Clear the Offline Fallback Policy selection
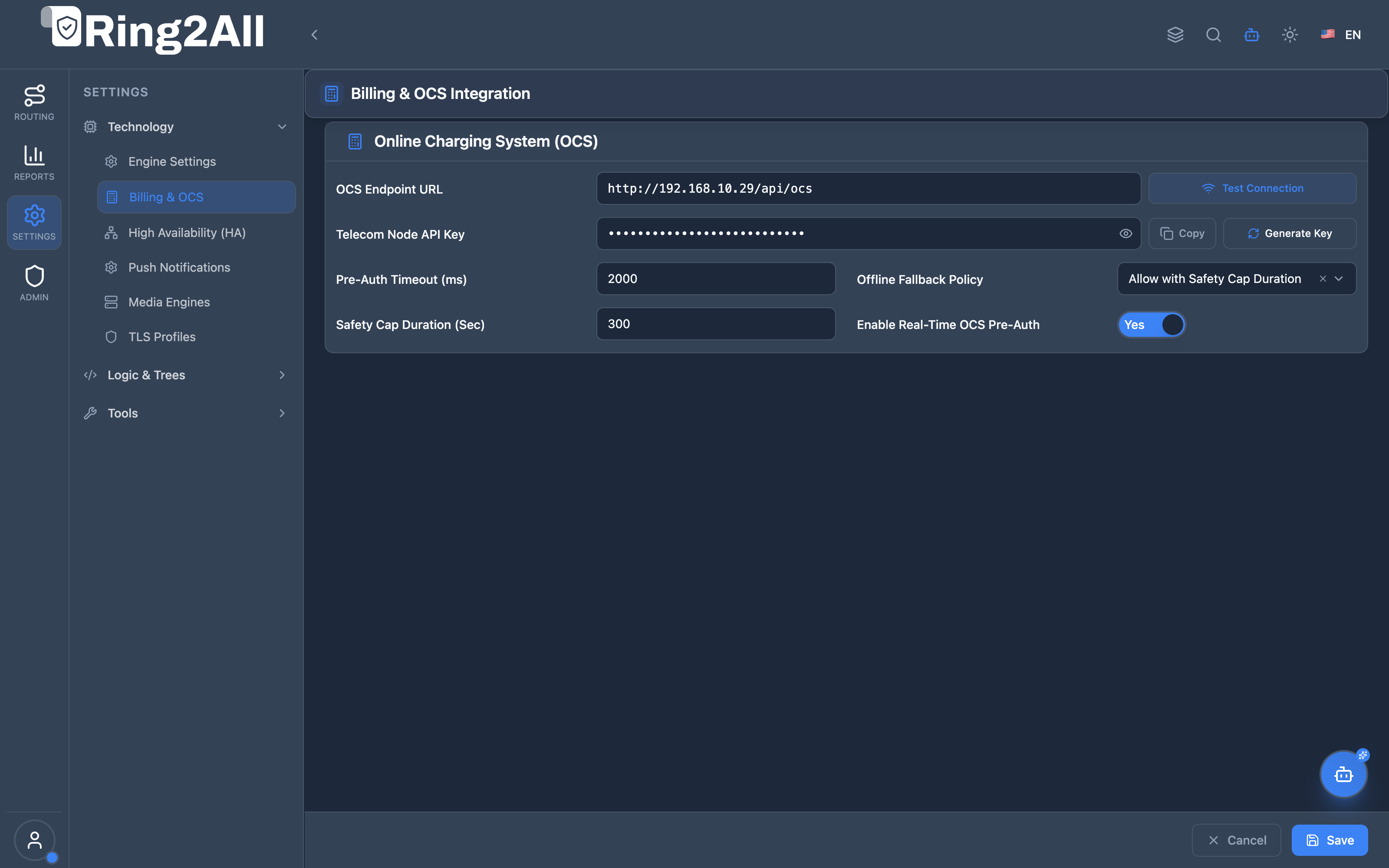The width and height of the screenshot is (1389, 868). click(1323, 279)
